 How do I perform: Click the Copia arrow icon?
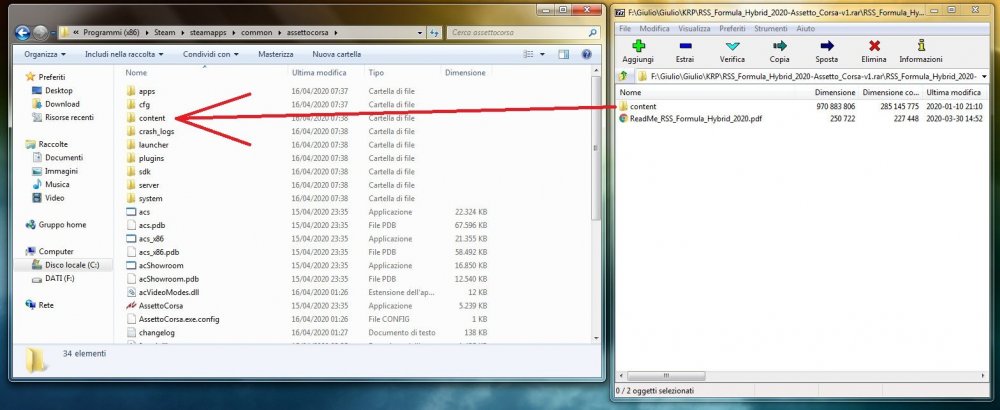coord(779,46)
